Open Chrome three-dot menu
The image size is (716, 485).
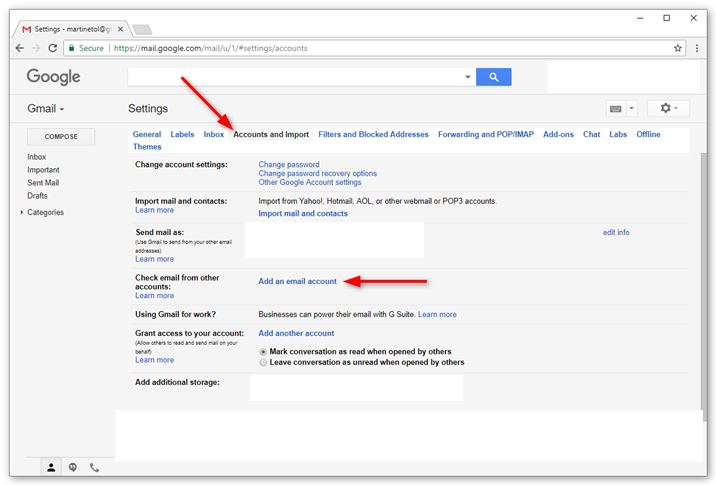(697, 48)
